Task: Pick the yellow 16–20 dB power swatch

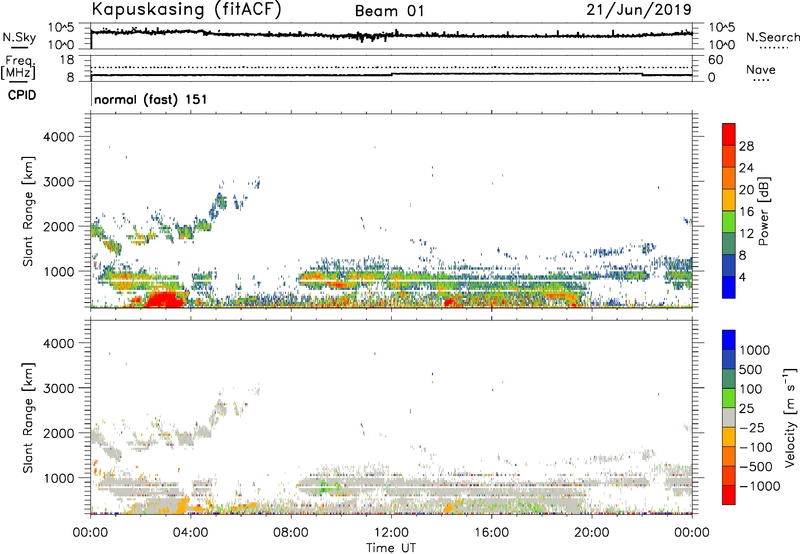Action: [729, 200]
